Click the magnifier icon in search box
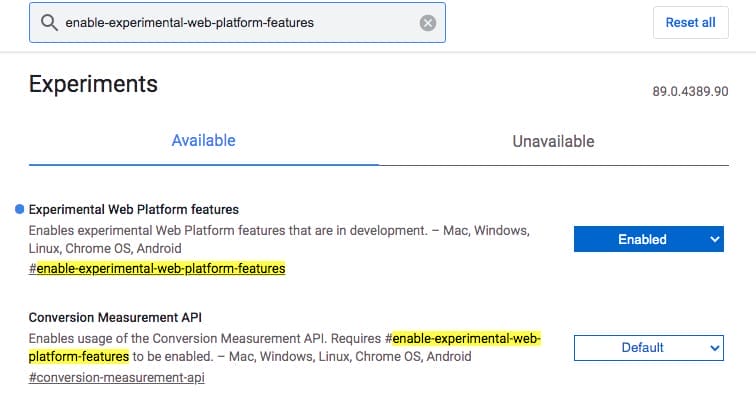This screenshot has height=400, width=756. (x=49, y=23)
